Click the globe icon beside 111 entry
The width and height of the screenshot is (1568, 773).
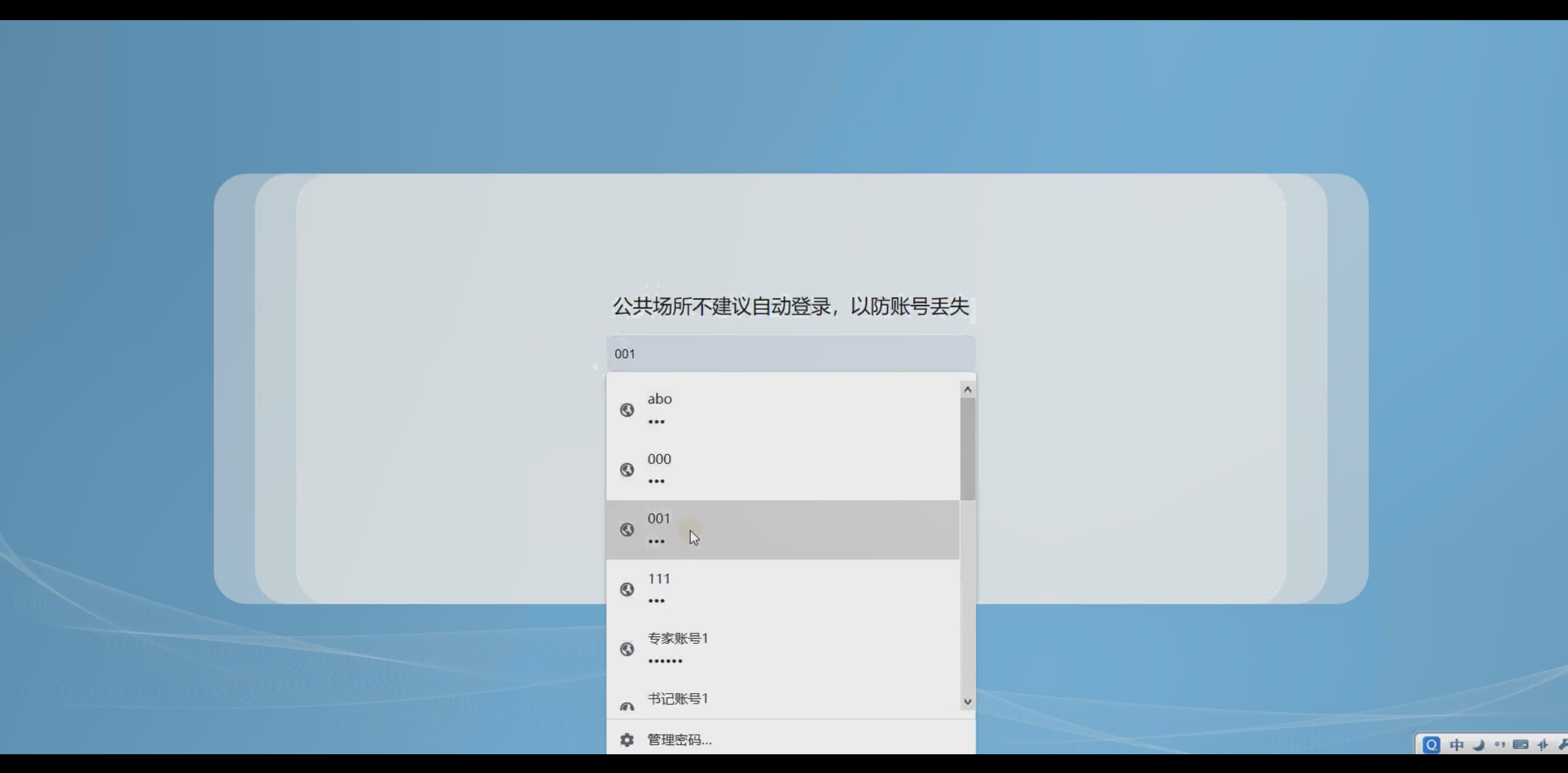627,589
